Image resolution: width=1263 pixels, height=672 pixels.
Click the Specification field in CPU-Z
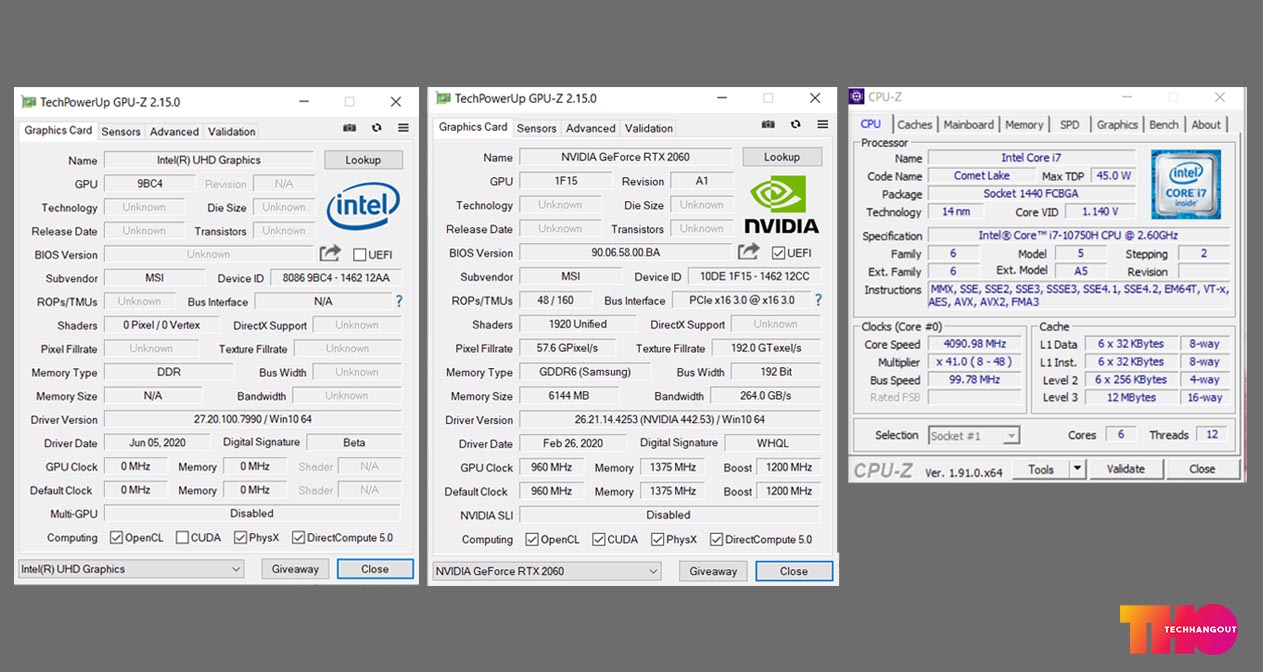click(1079, 236)
